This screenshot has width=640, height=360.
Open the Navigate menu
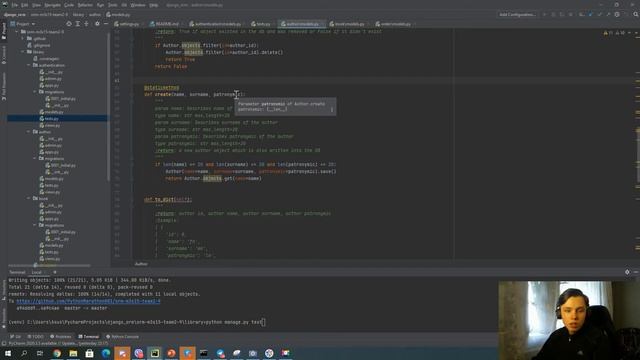click(x=52, y=5)
